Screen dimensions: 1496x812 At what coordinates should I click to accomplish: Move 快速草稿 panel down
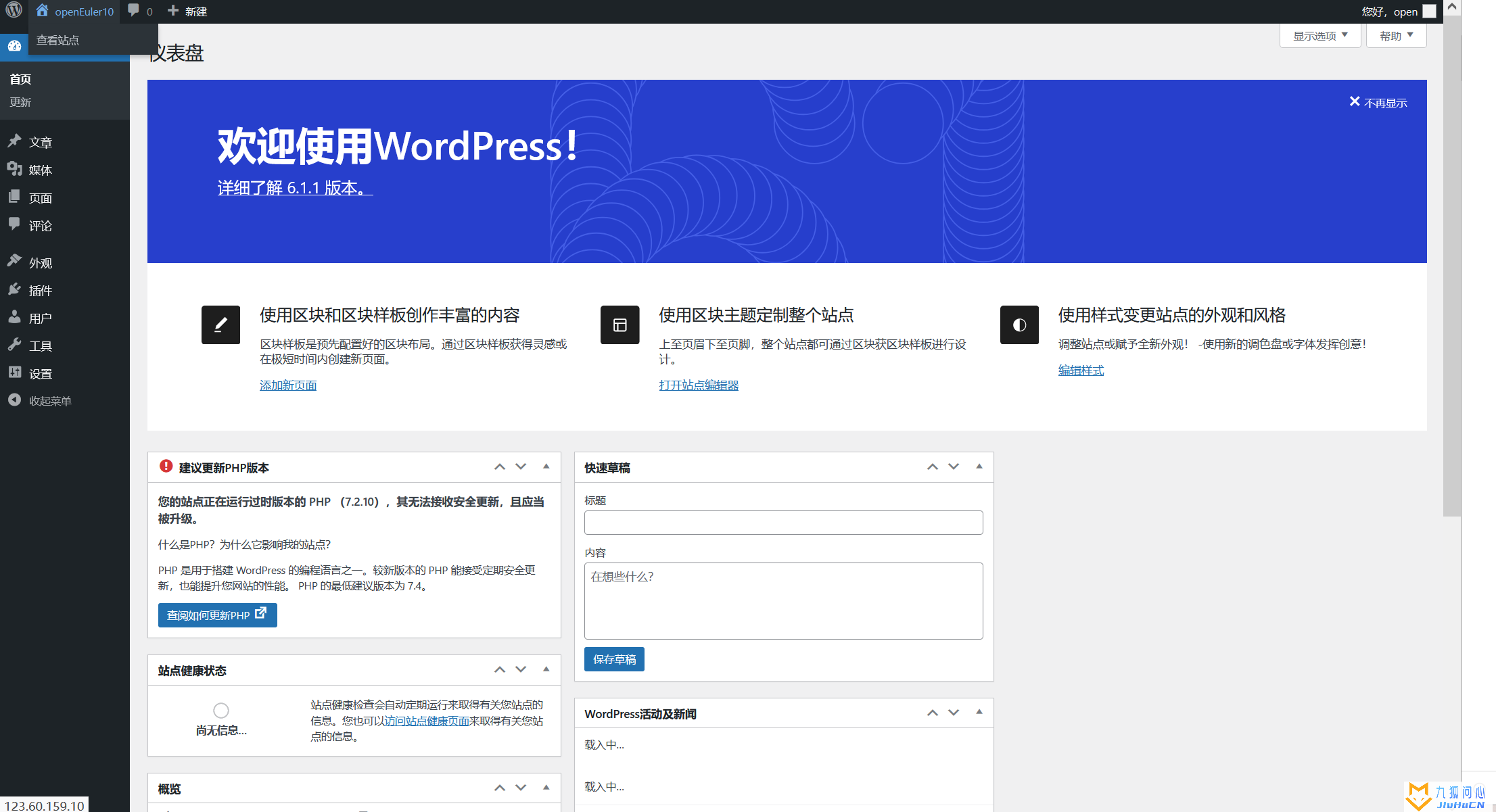click(954, 467)
